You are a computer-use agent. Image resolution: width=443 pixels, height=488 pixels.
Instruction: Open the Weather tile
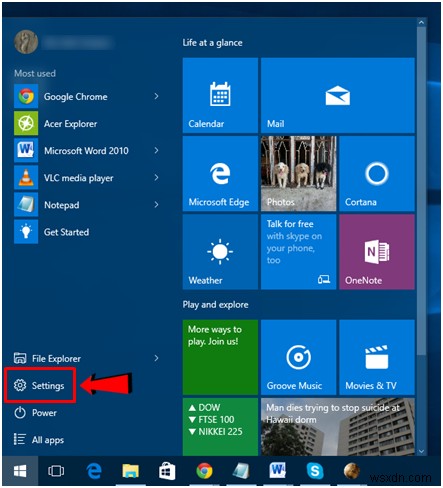(x=220, y=252)
